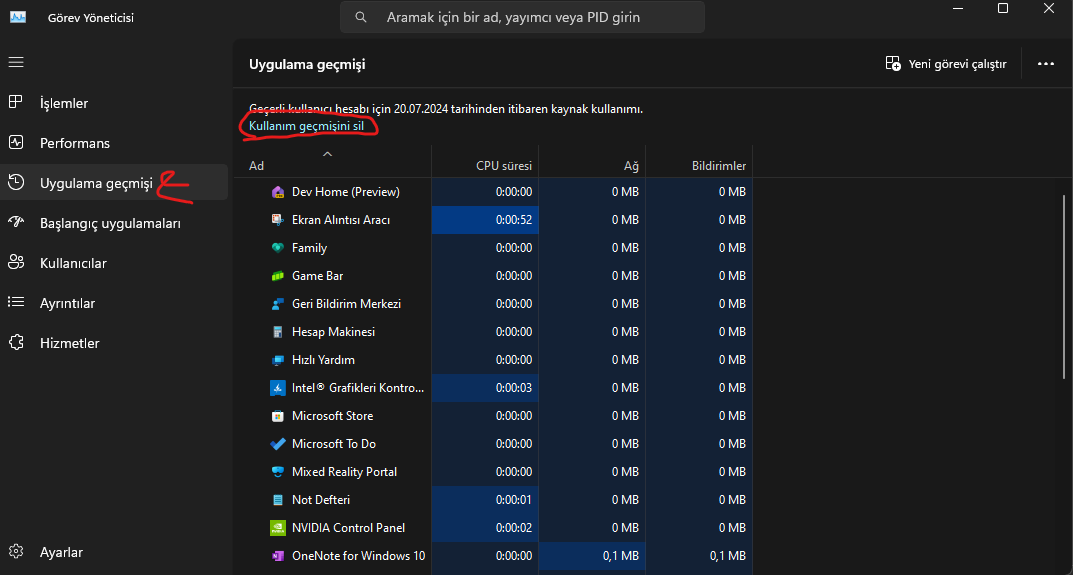Click the Game Bar app icon
The width and height of the screenshot is (1073, 575).
pyautogui.click(x=277, y=276)
